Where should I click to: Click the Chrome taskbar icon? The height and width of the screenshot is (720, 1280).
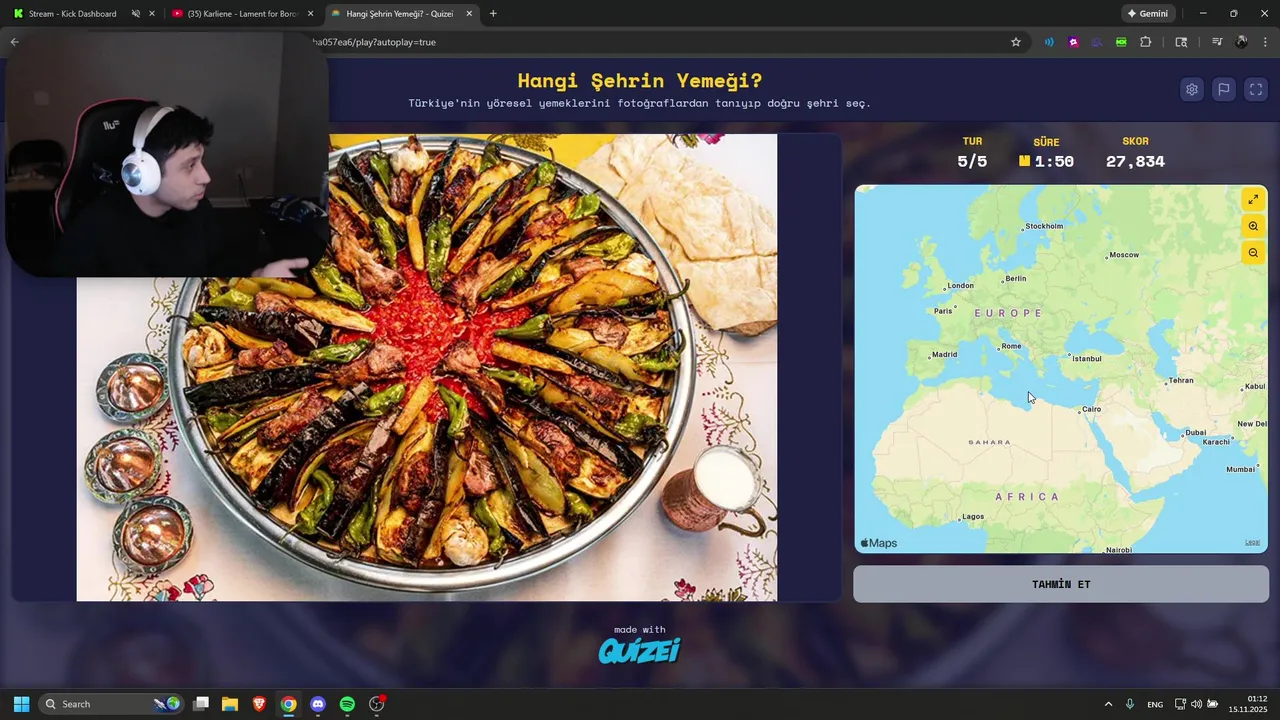pyautogui.click(x=288, y=704)
